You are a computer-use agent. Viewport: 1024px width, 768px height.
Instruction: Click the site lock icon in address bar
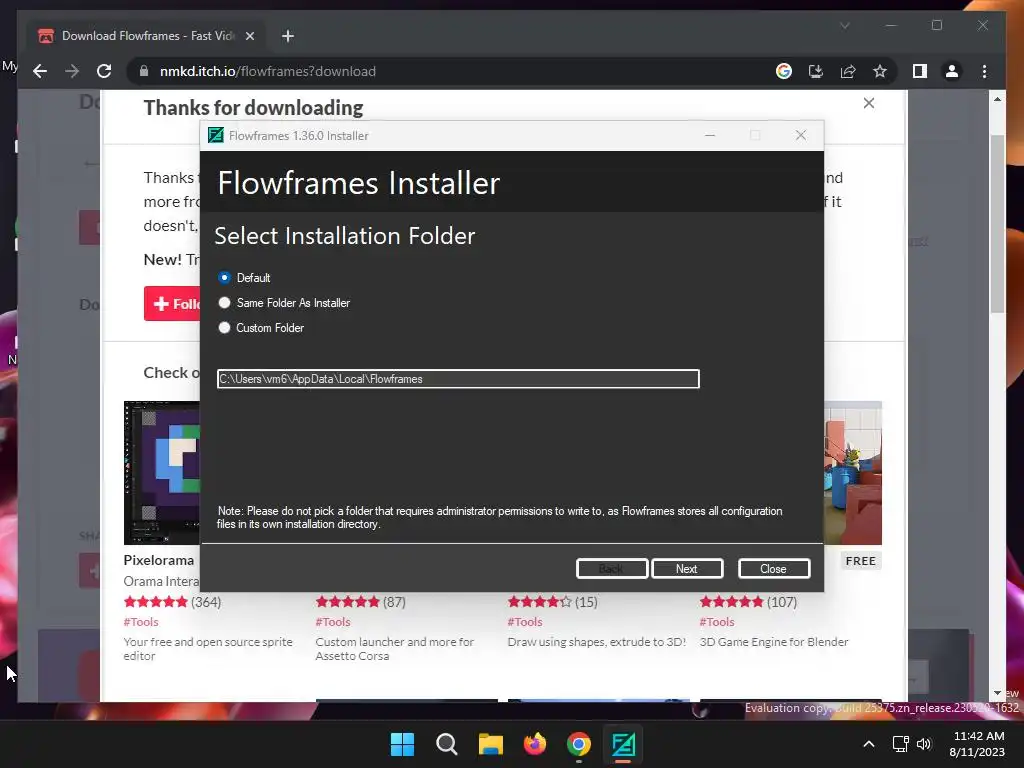[144, 71]
